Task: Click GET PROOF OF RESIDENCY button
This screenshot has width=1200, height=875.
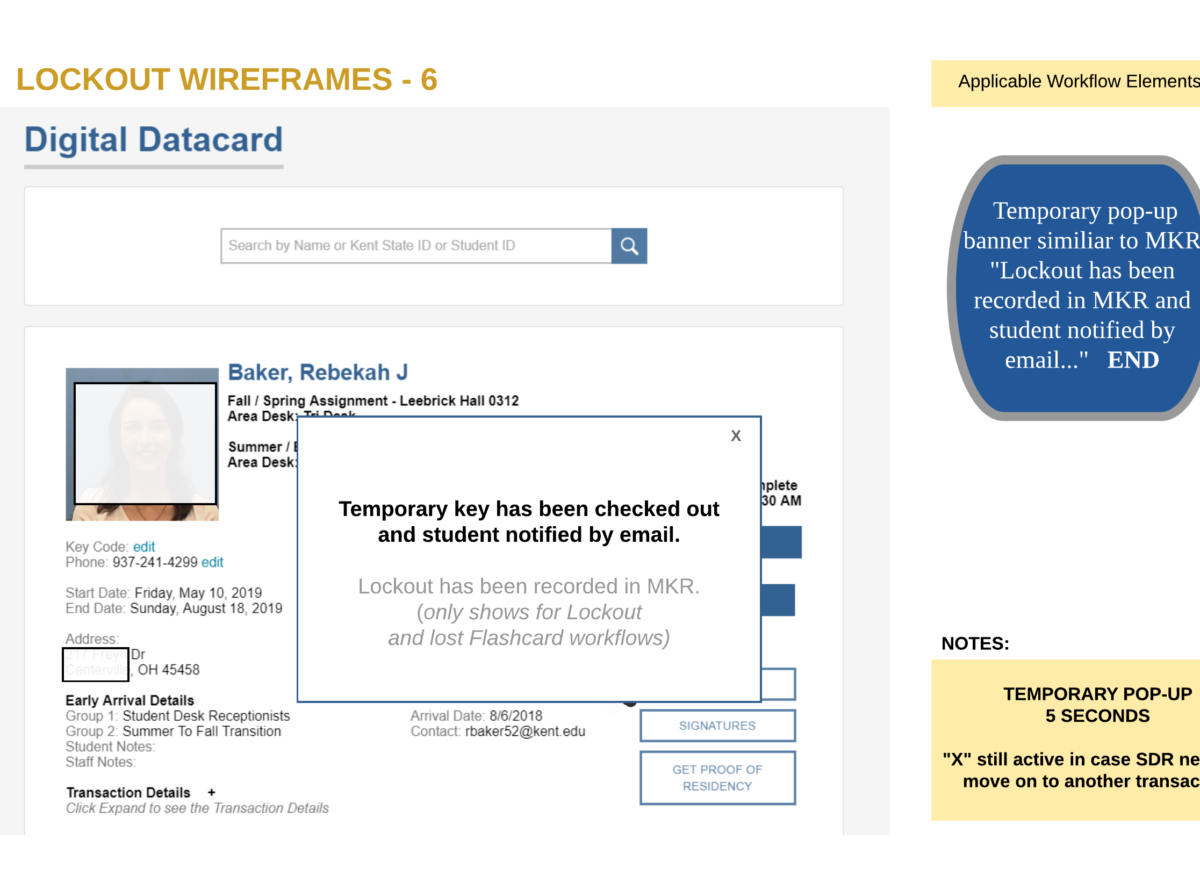Action: pos(717,778)
